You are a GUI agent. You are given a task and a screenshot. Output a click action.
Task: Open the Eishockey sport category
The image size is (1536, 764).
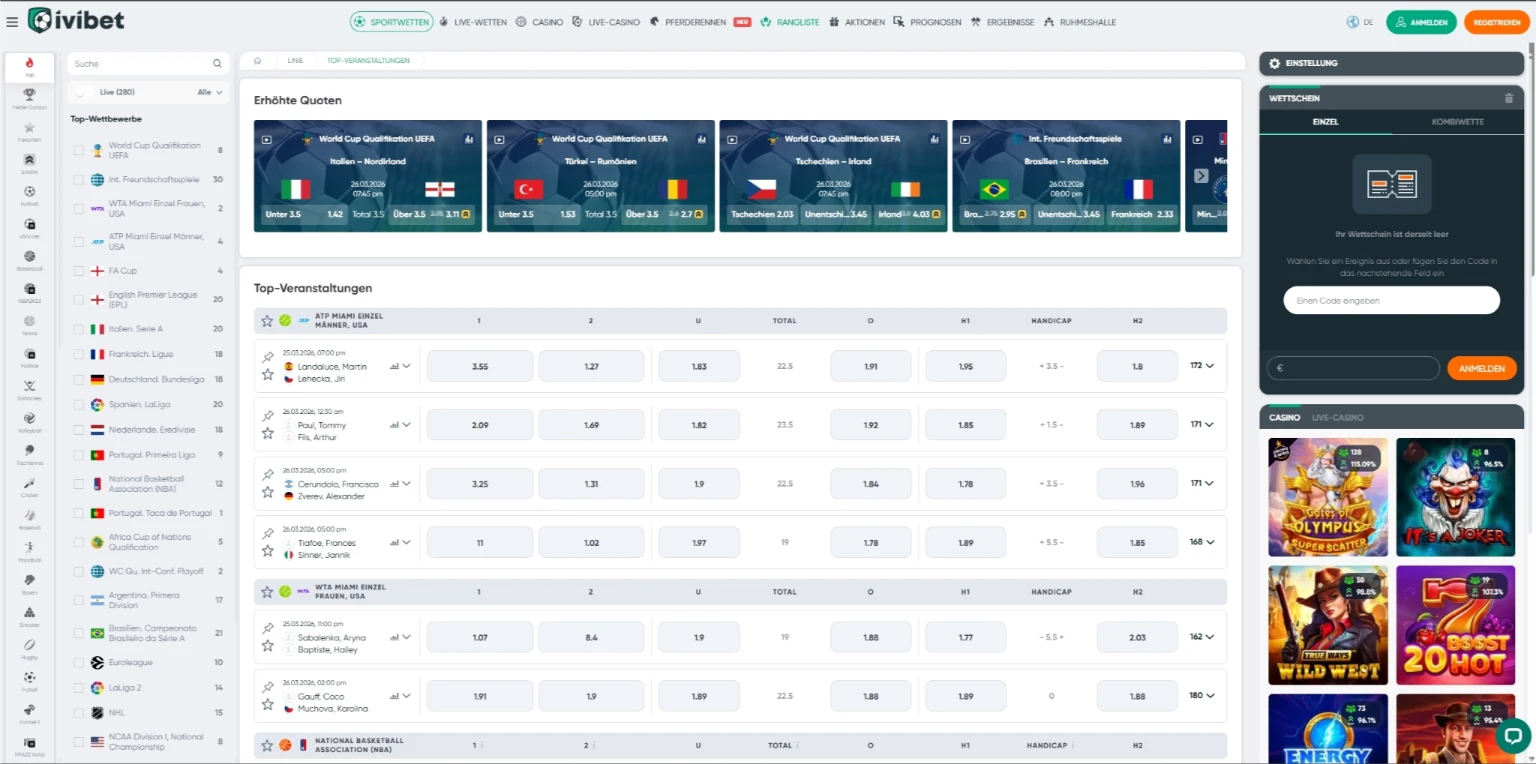29,385
